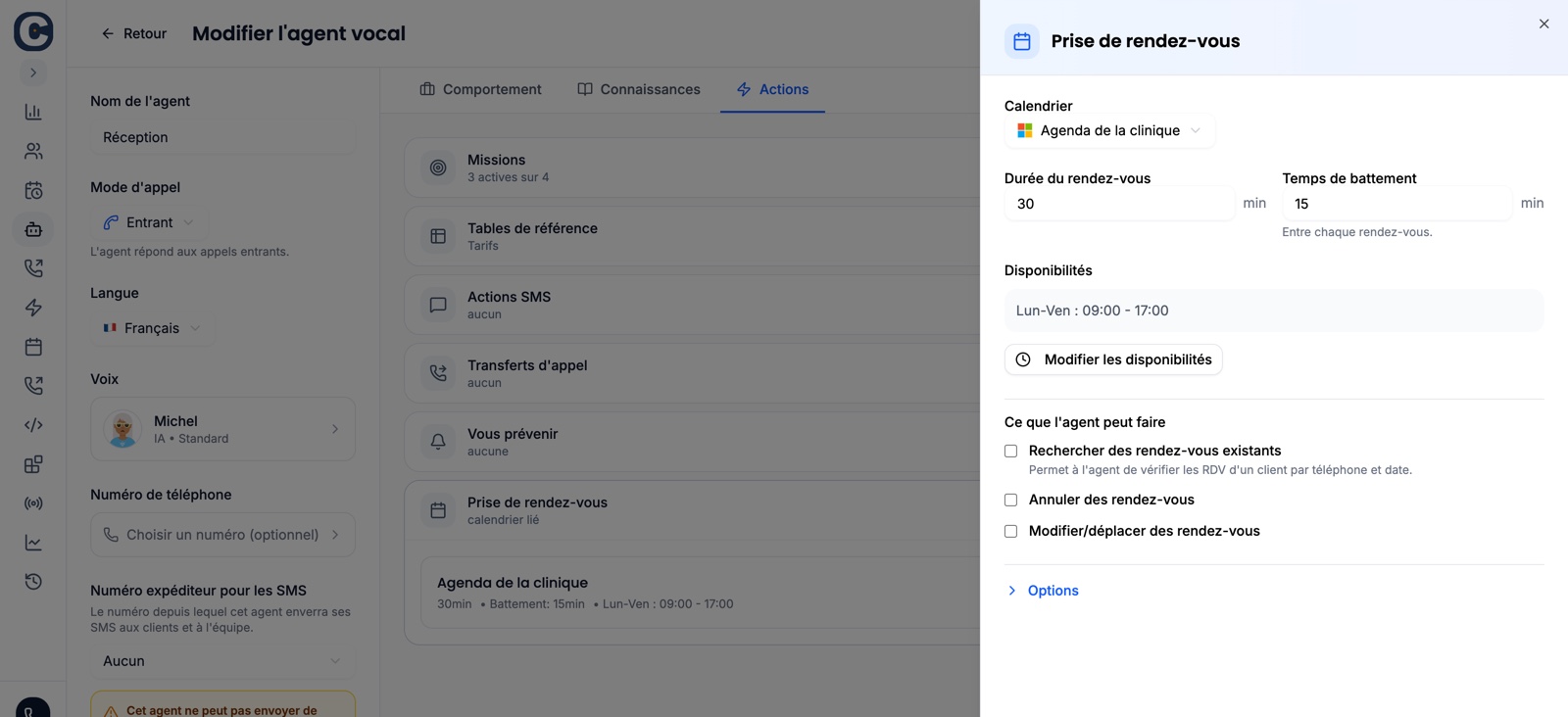Image resolution: width=1568 pixels, height=717 pixels.
Task: Click the Prise de rendez-vous row
Action: (x=692, y=510)
